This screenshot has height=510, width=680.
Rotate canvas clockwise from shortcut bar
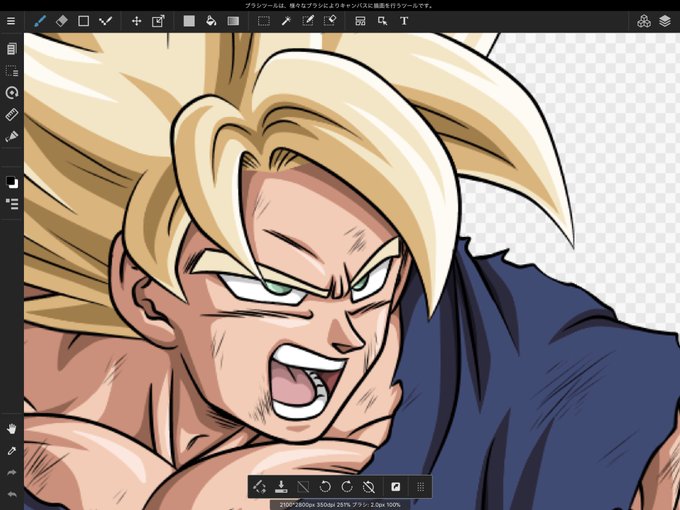point(347,487)
